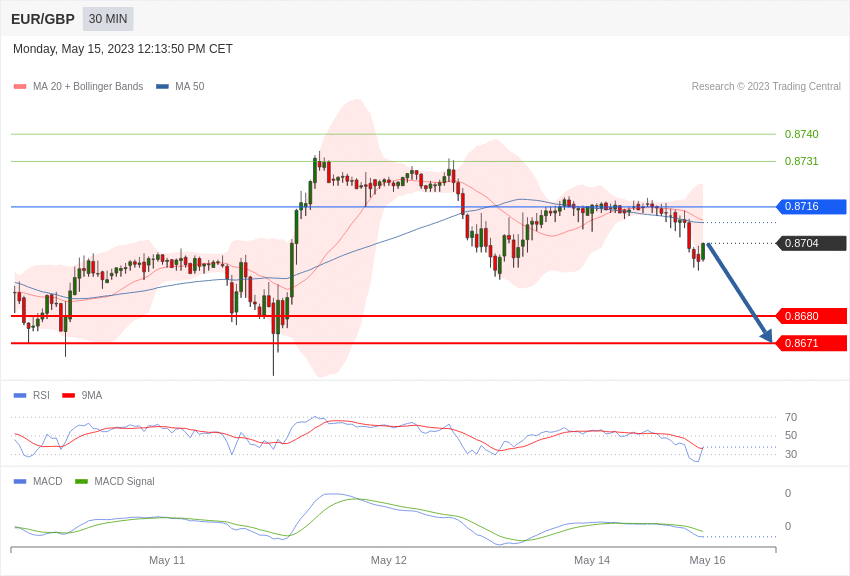Click the May 12 date axis label
This screenshot has width=850, height=576.
click(389, 560)
